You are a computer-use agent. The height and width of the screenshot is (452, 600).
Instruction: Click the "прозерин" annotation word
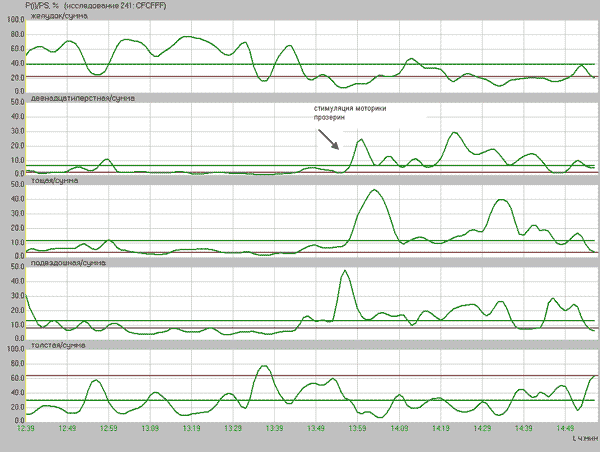coord(329,117)
